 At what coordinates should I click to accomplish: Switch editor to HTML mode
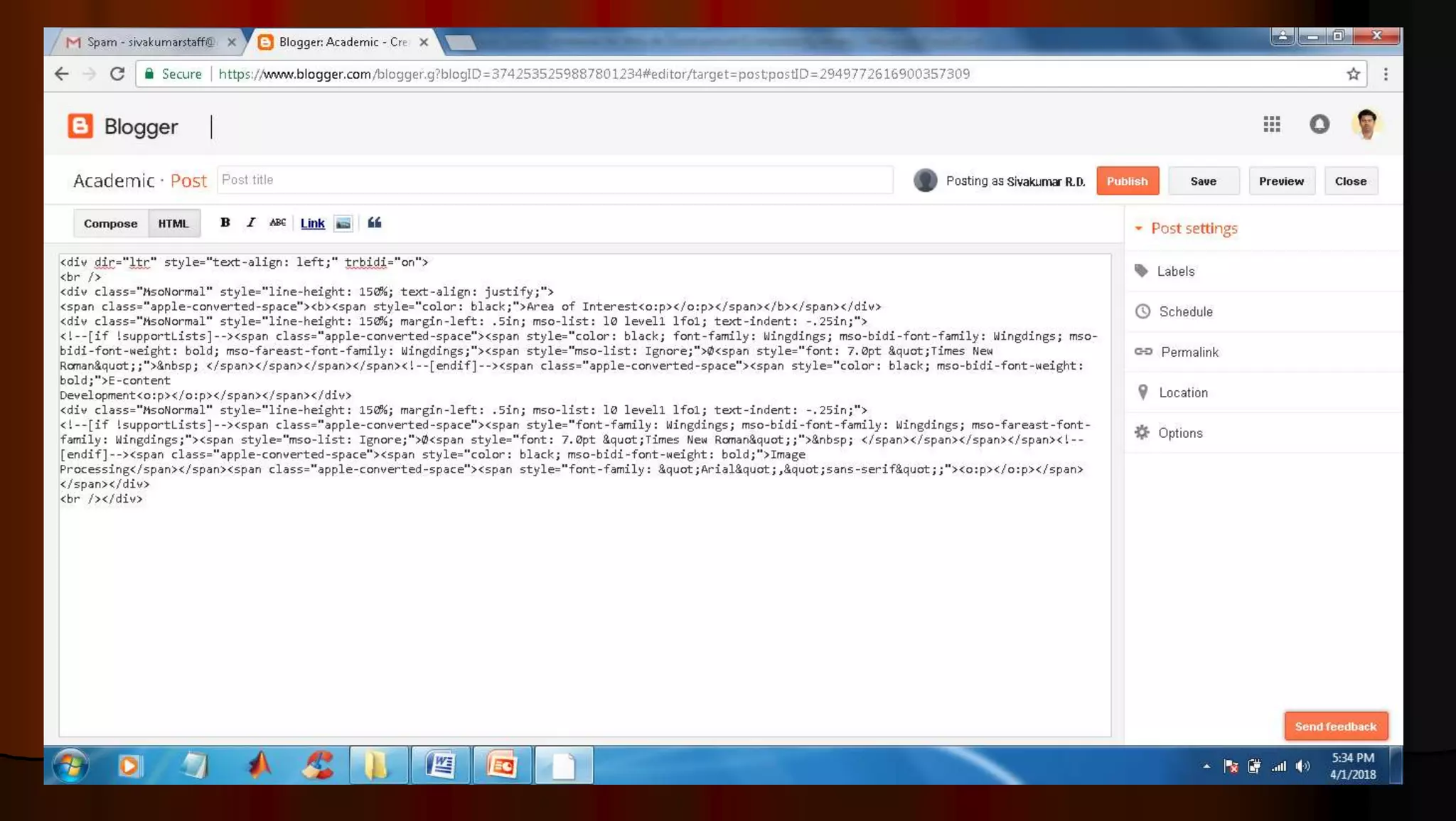173,223
